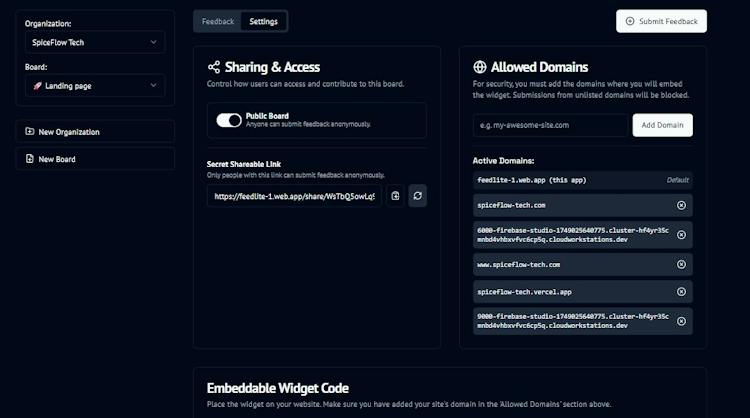Click the Add Domain button
750x418 pixels.
tap(662, 125)
